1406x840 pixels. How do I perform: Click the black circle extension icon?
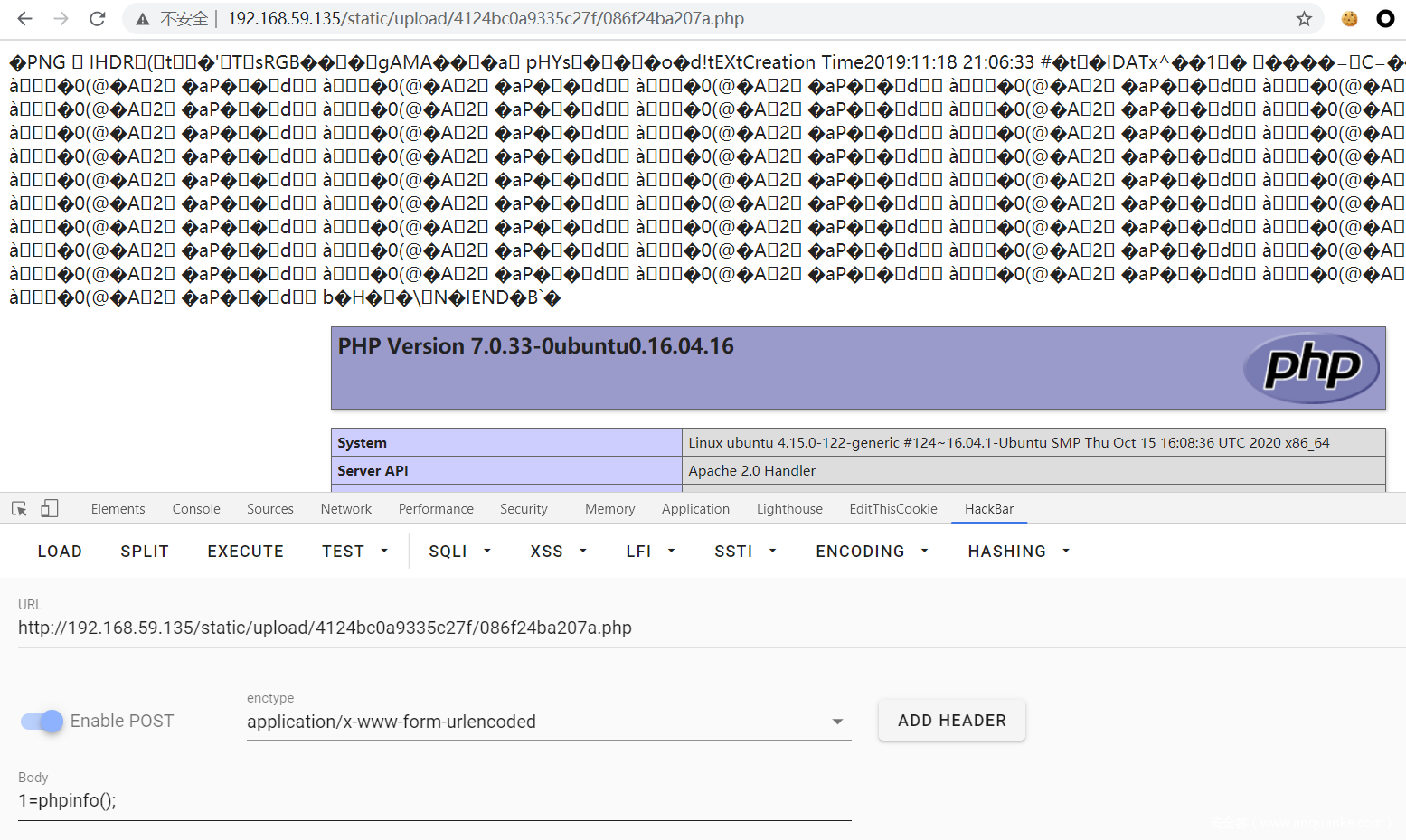pyautogui.click(x=1384, y=18)
